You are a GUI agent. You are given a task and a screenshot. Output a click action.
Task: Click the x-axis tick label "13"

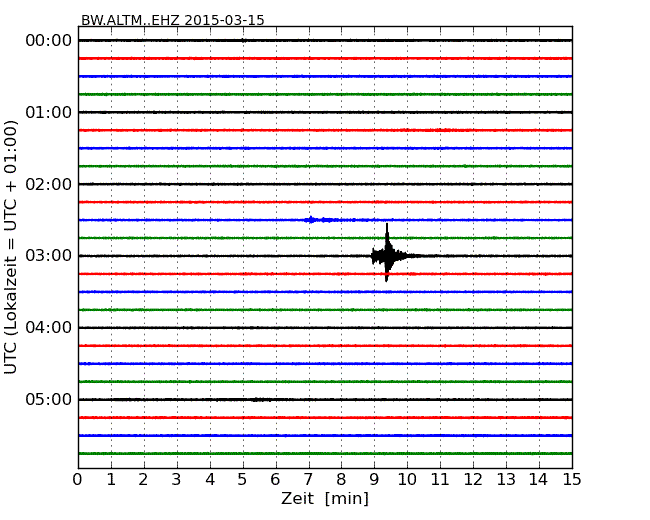506,480
